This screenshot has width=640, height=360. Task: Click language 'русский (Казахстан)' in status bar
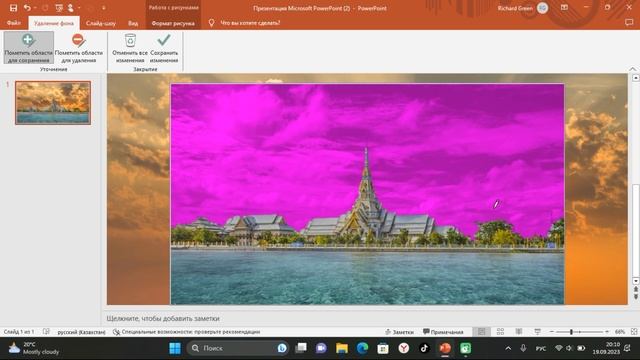(x=81, y=332)
